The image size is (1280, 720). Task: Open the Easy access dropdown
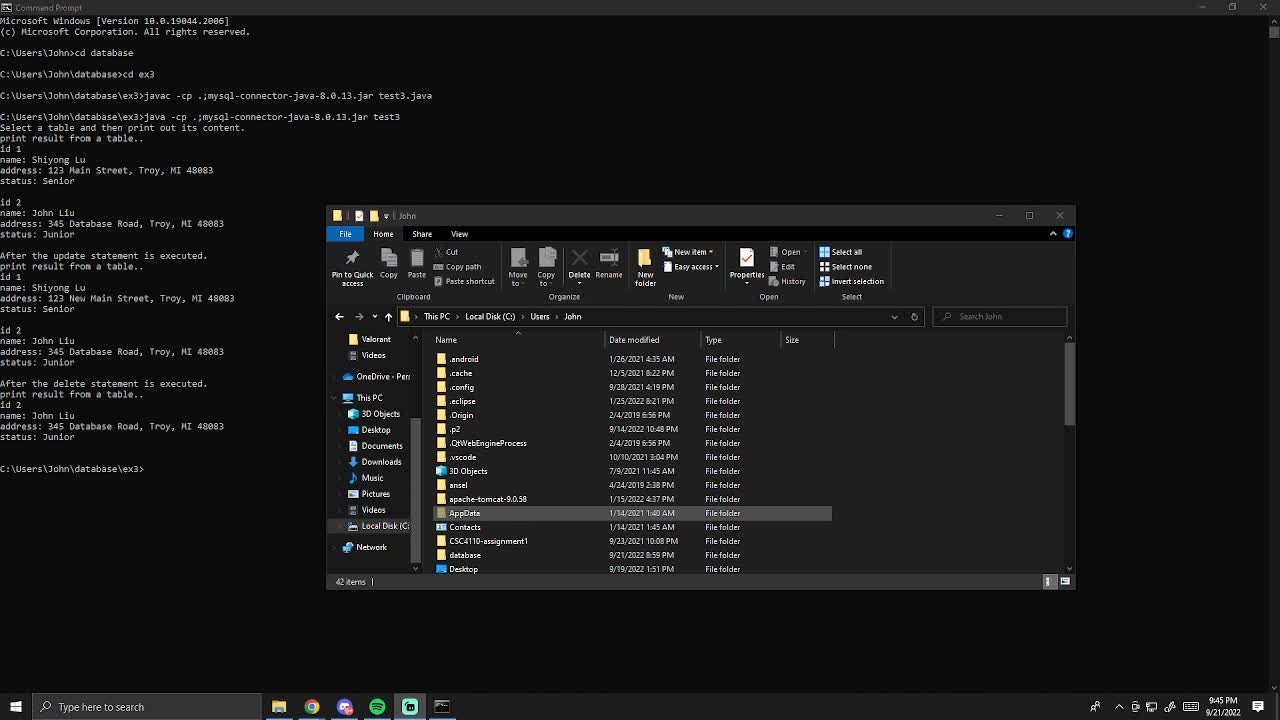point(690,267)
